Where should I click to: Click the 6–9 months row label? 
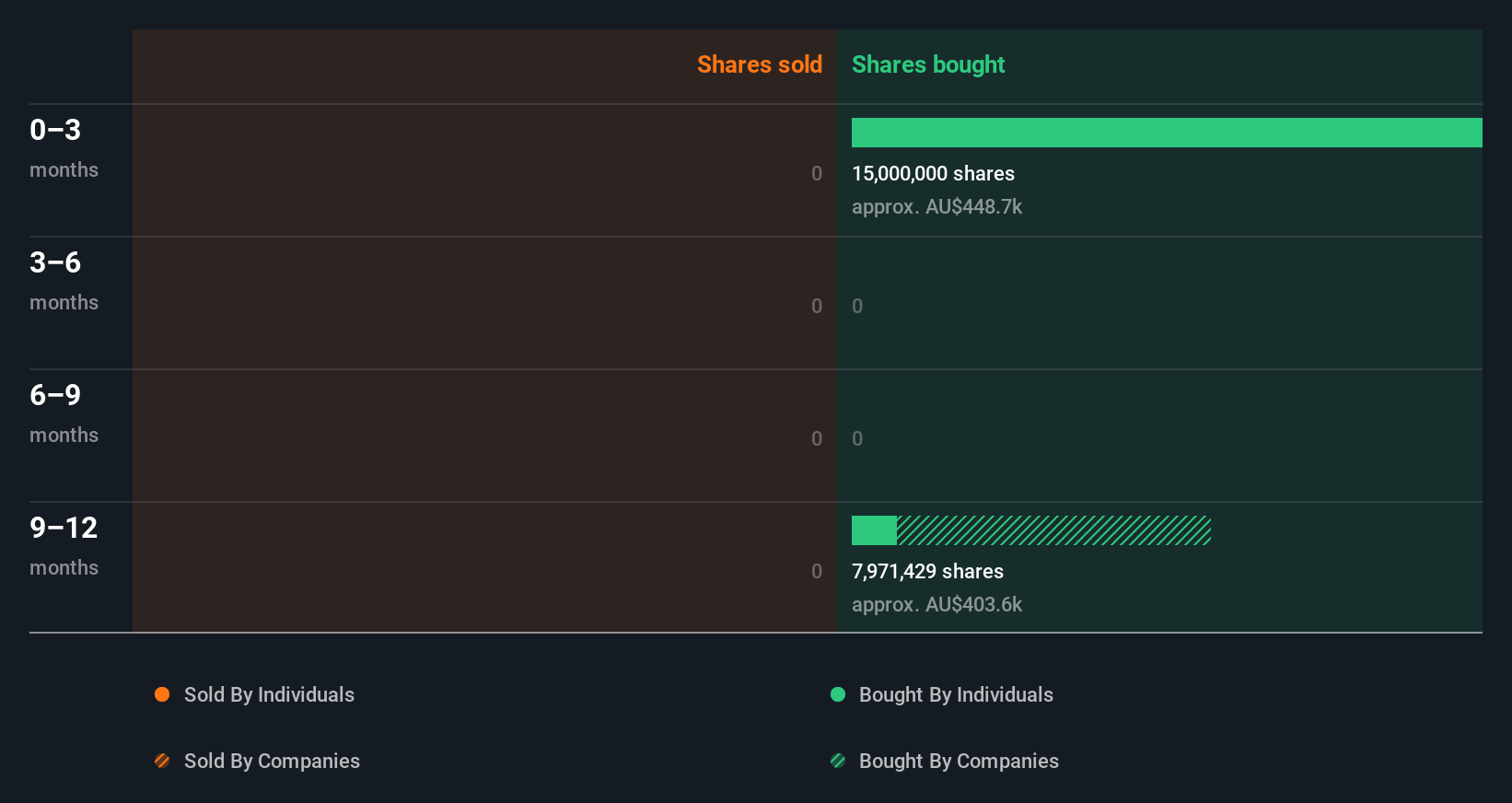pyautogui.click(x=64, y=413)
